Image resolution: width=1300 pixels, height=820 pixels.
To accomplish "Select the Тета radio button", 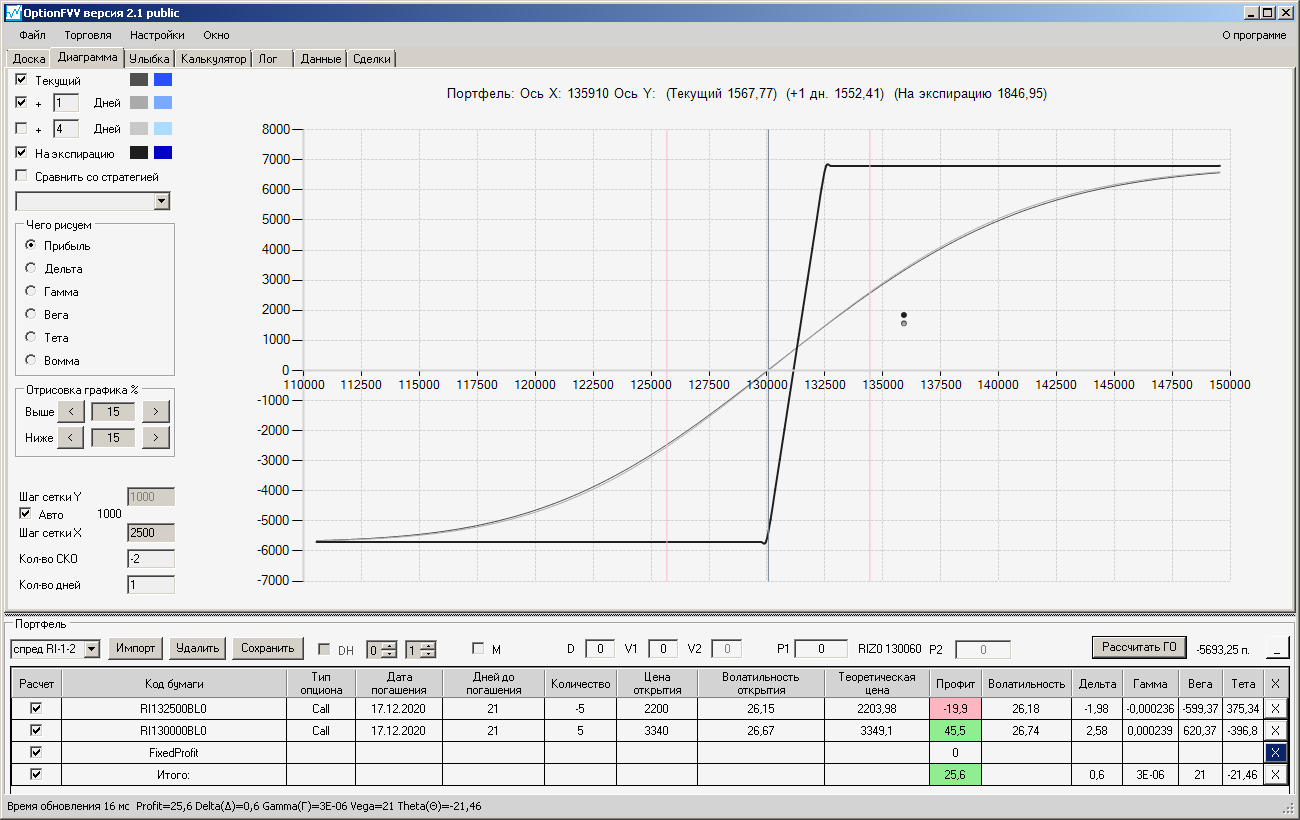I will 31,337.
